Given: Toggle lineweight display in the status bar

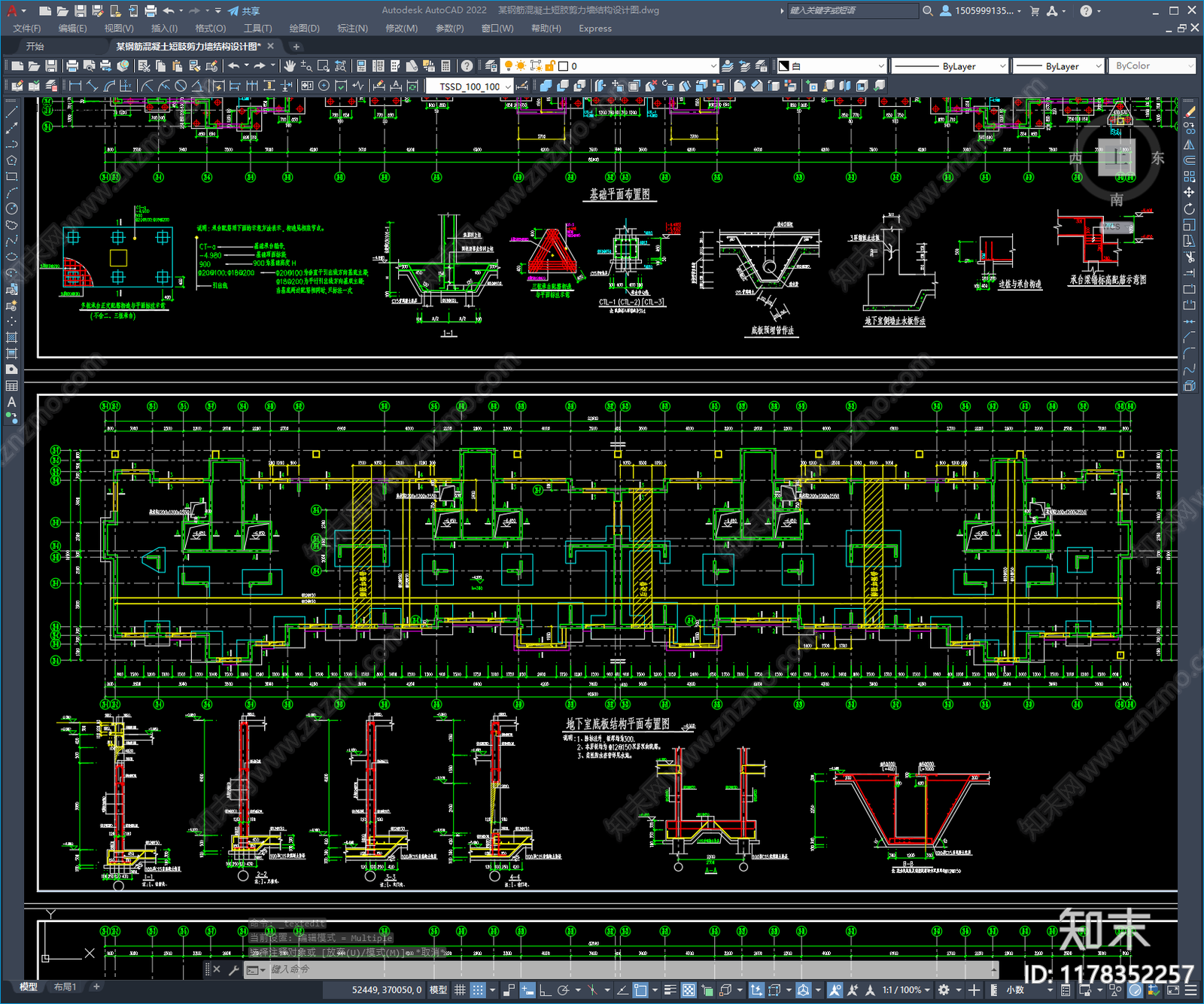Looking at the screenshot, I should 670,990.
